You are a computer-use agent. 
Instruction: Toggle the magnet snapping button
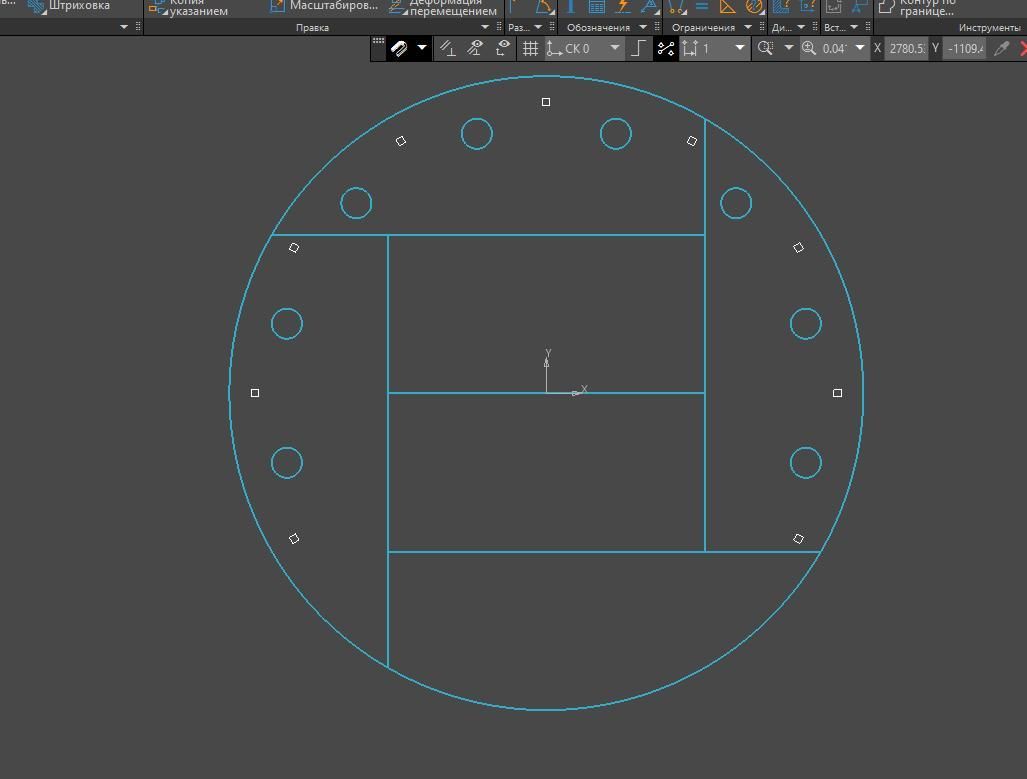point(400,48)
